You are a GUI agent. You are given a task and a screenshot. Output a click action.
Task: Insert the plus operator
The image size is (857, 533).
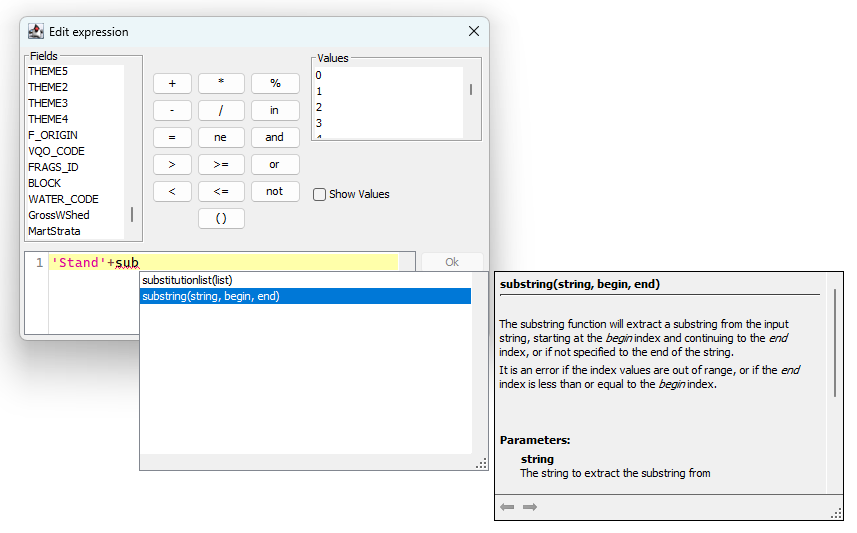tap(172, 84)
